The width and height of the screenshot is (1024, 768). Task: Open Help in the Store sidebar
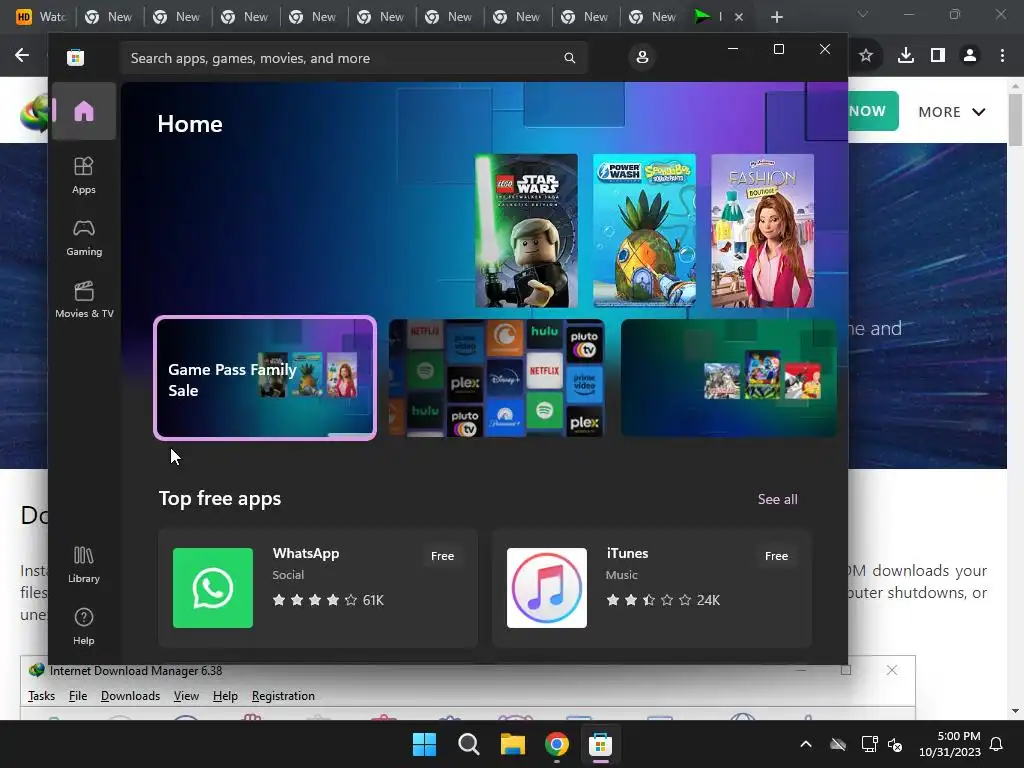point(84,626)
